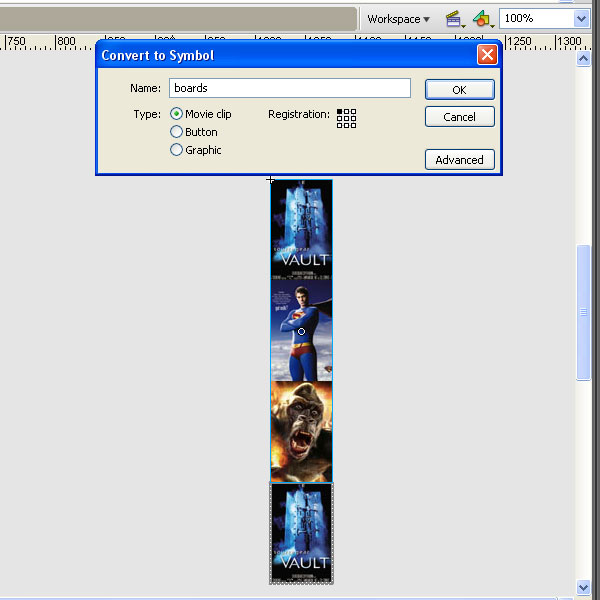Open the Workspace dropdown menu

point(398,19)
